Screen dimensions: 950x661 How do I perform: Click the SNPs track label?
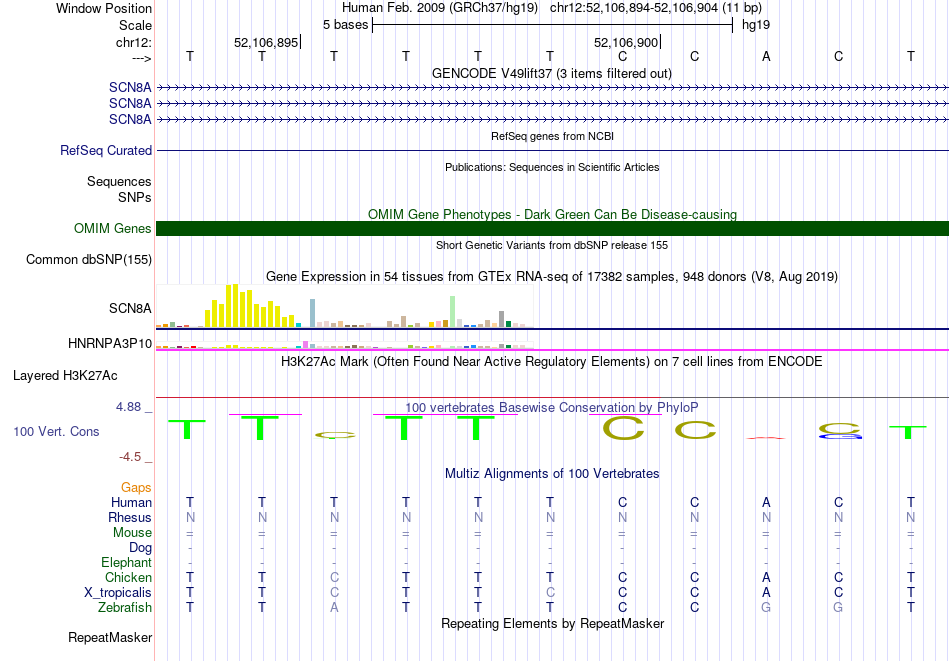point(135,198)
